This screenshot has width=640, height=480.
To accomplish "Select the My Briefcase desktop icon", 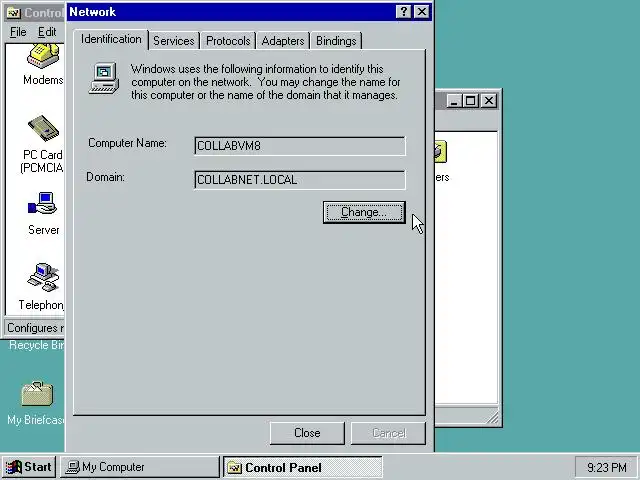I will 37,394.
